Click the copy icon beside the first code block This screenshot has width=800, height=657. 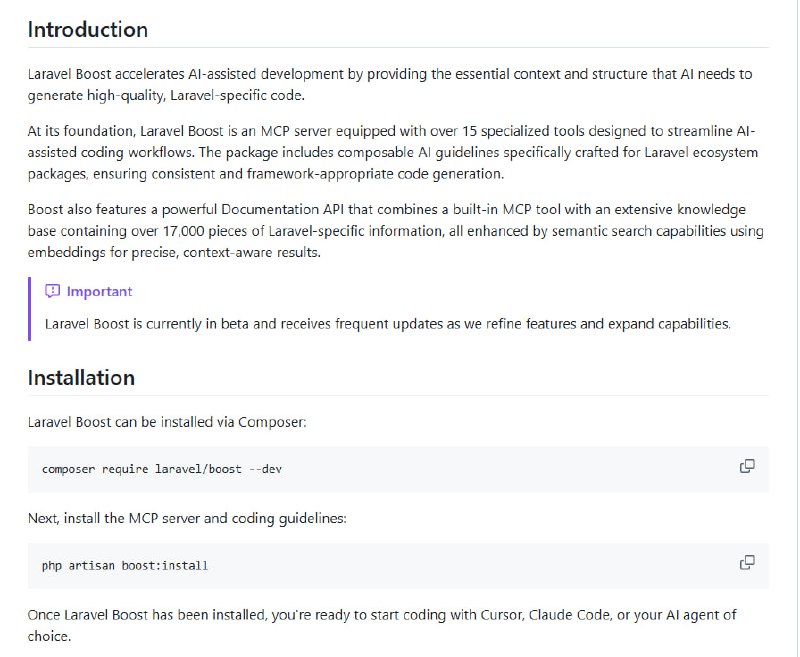(746, 467)
